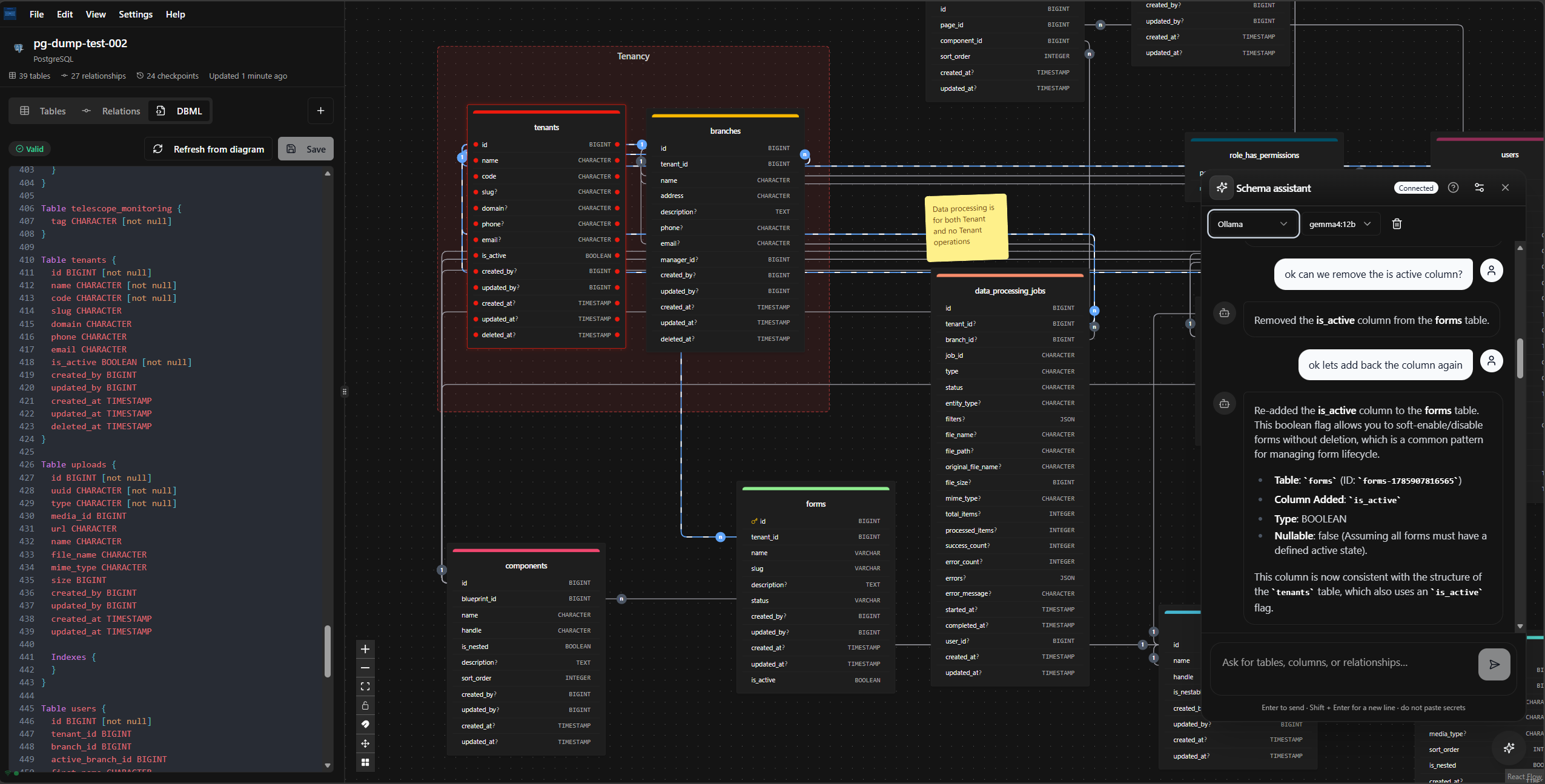
Task: Toggle the snap magnet control
Action: [x=365, y=724]
